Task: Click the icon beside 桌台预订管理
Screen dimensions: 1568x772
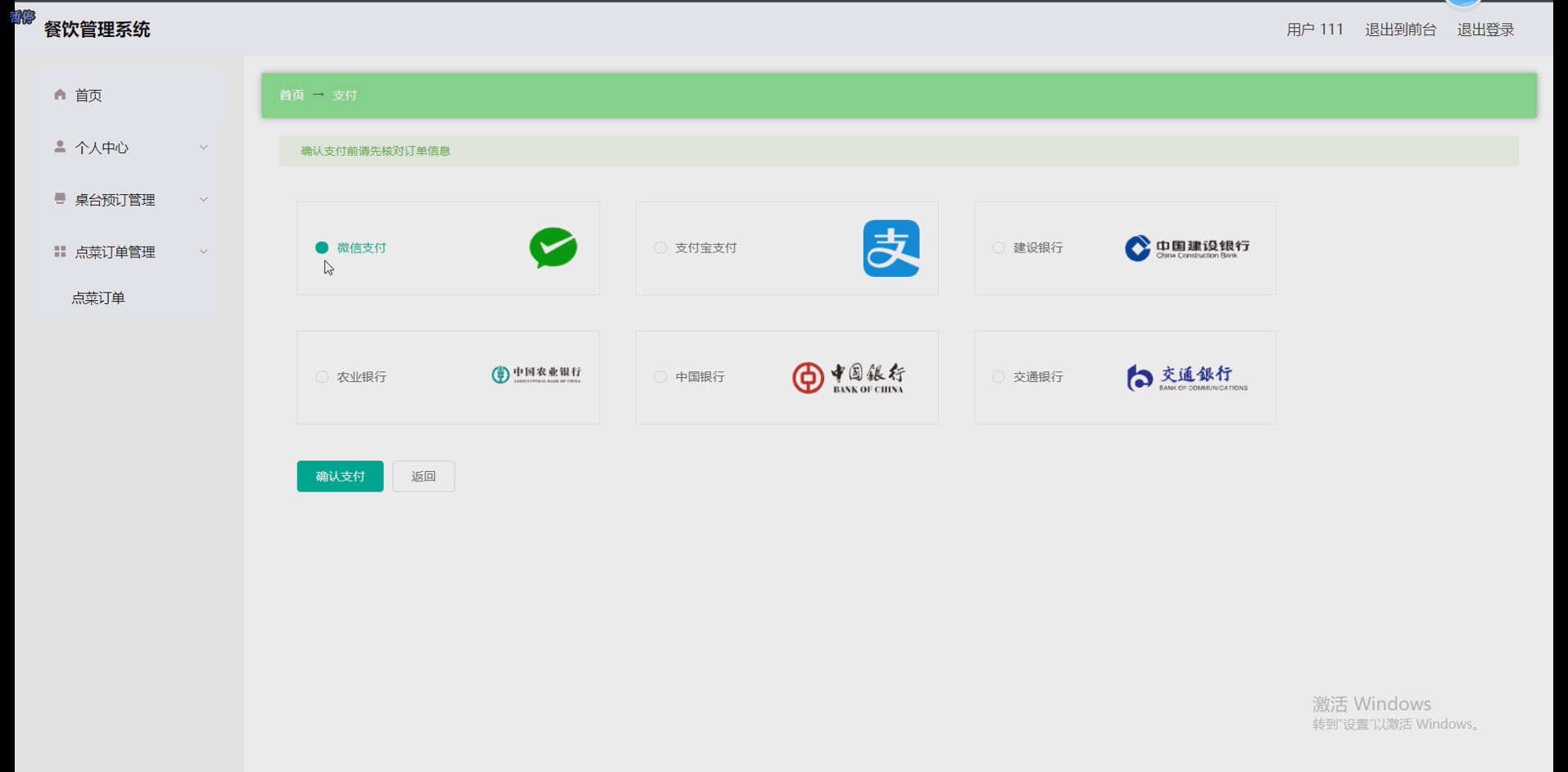Action: [x=60, y=198]
